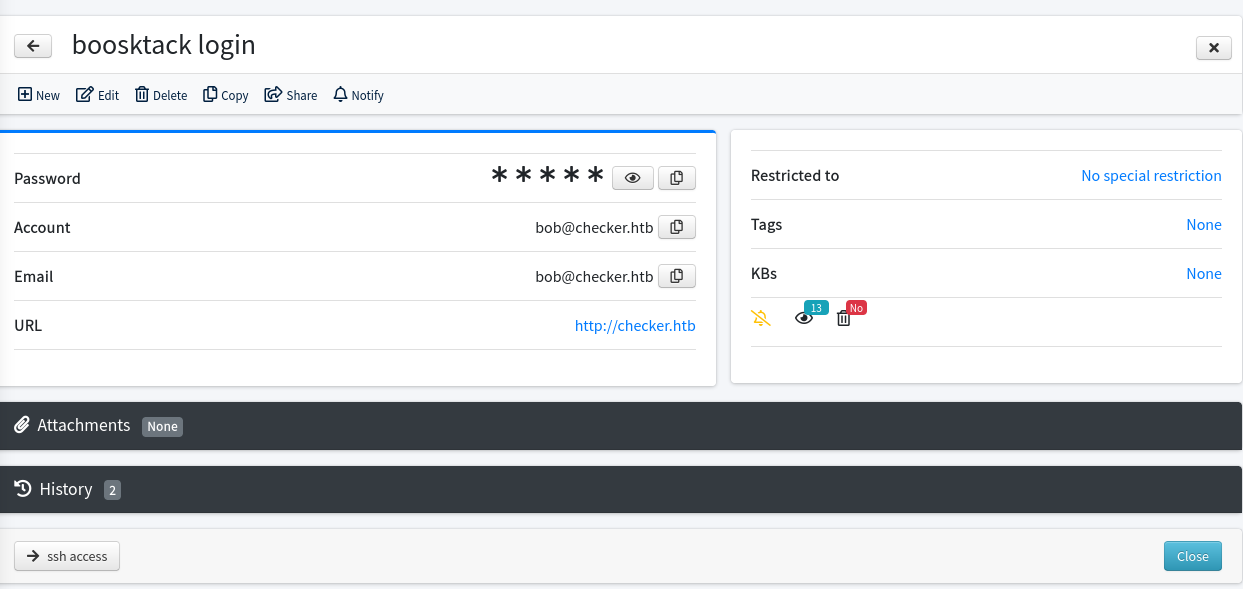
Task: Open Edit for boosktack login
Action: pyautogui.click(x=98, y=95)
